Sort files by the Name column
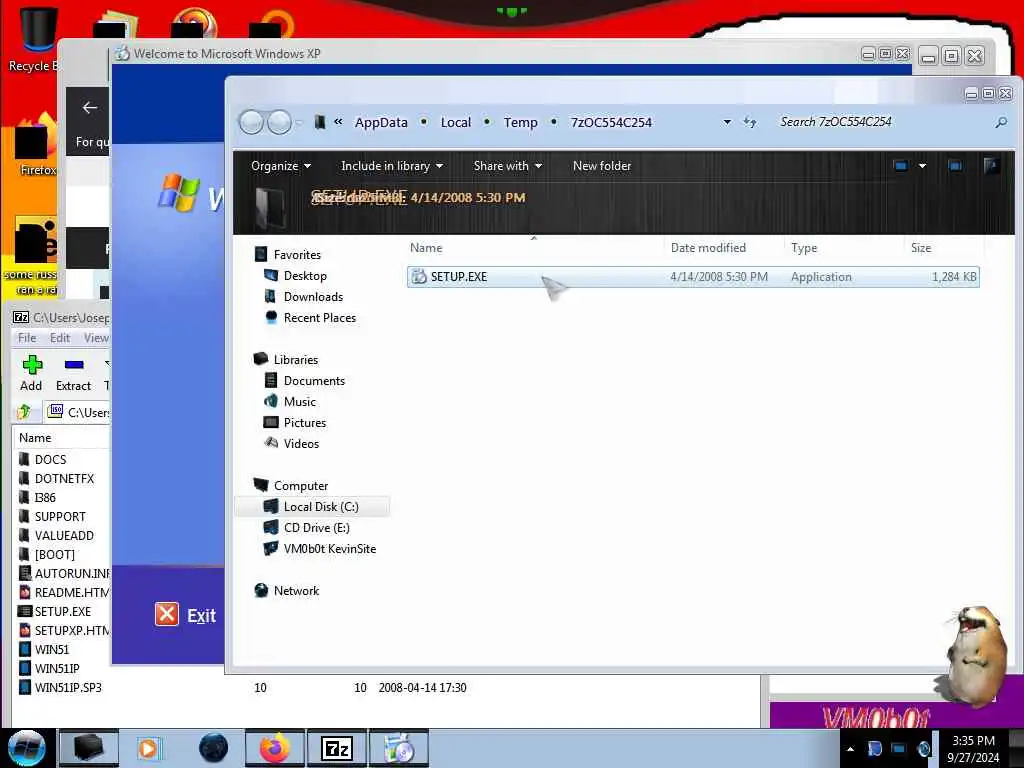The image size is (1024, 768). (534, 248)
